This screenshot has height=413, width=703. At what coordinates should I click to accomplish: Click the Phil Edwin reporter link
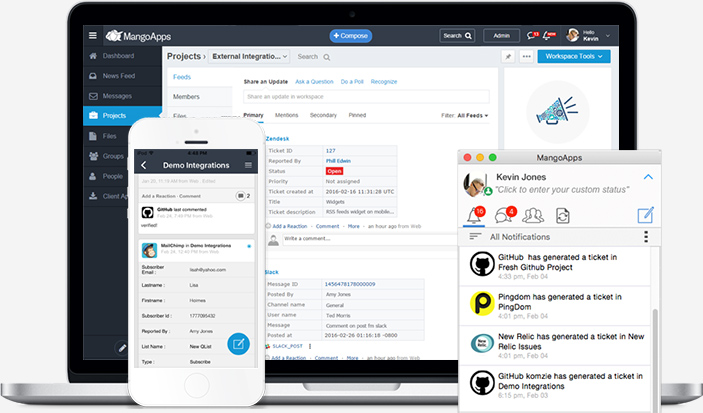(338, 161)
